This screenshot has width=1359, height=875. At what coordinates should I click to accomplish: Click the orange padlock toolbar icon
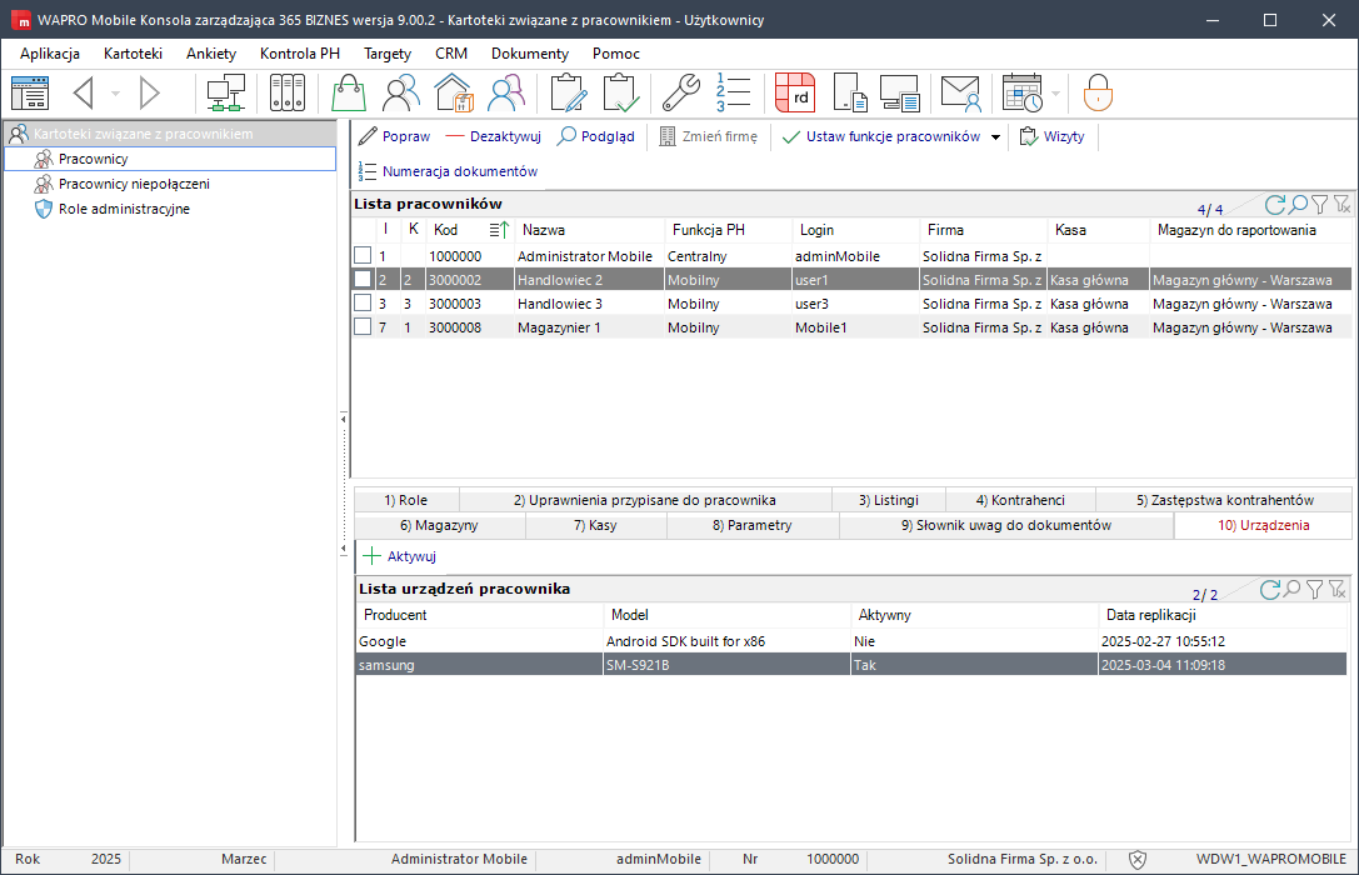(1098, 93)
